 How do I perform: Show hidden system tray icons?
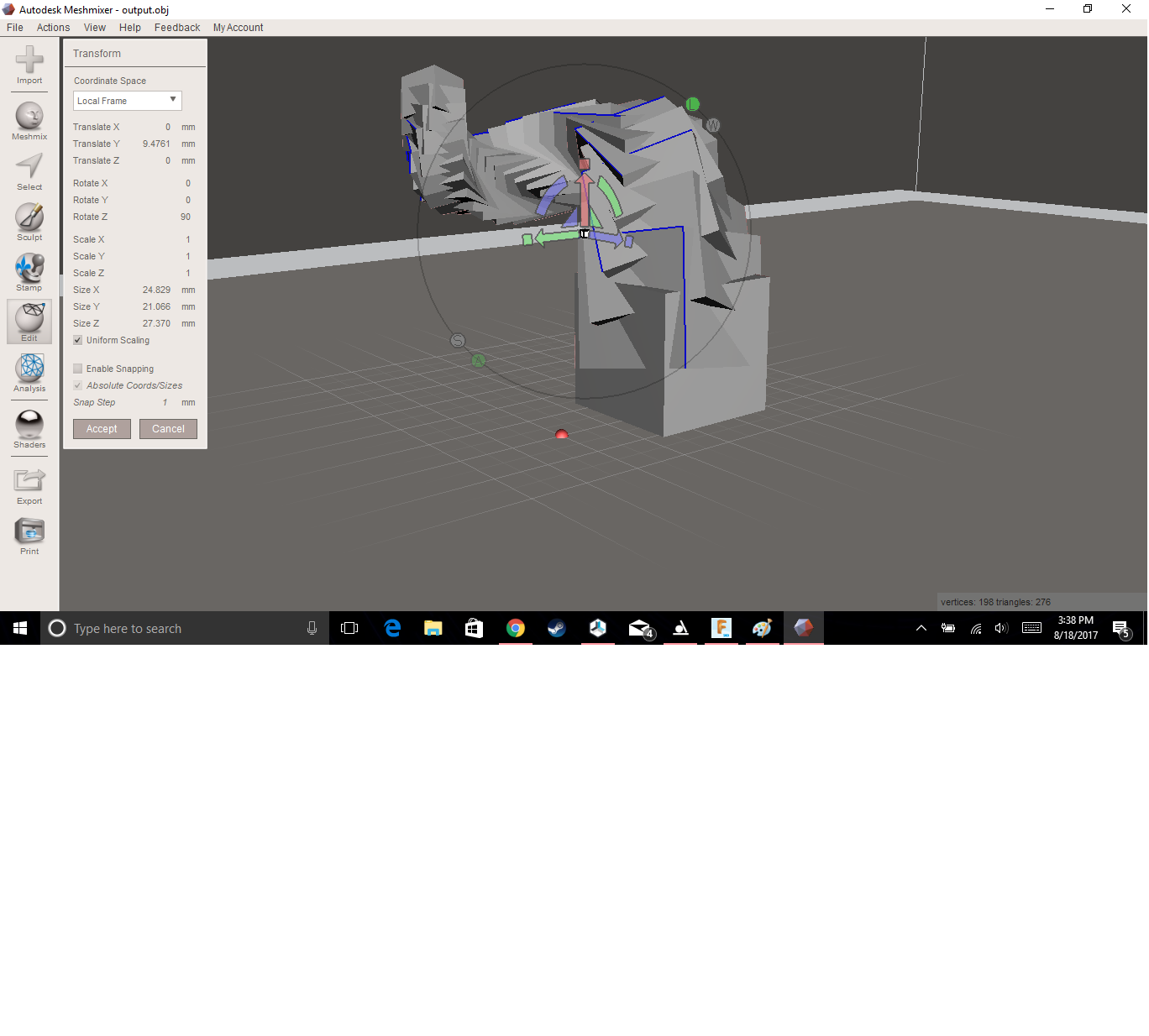pos(921,628)
